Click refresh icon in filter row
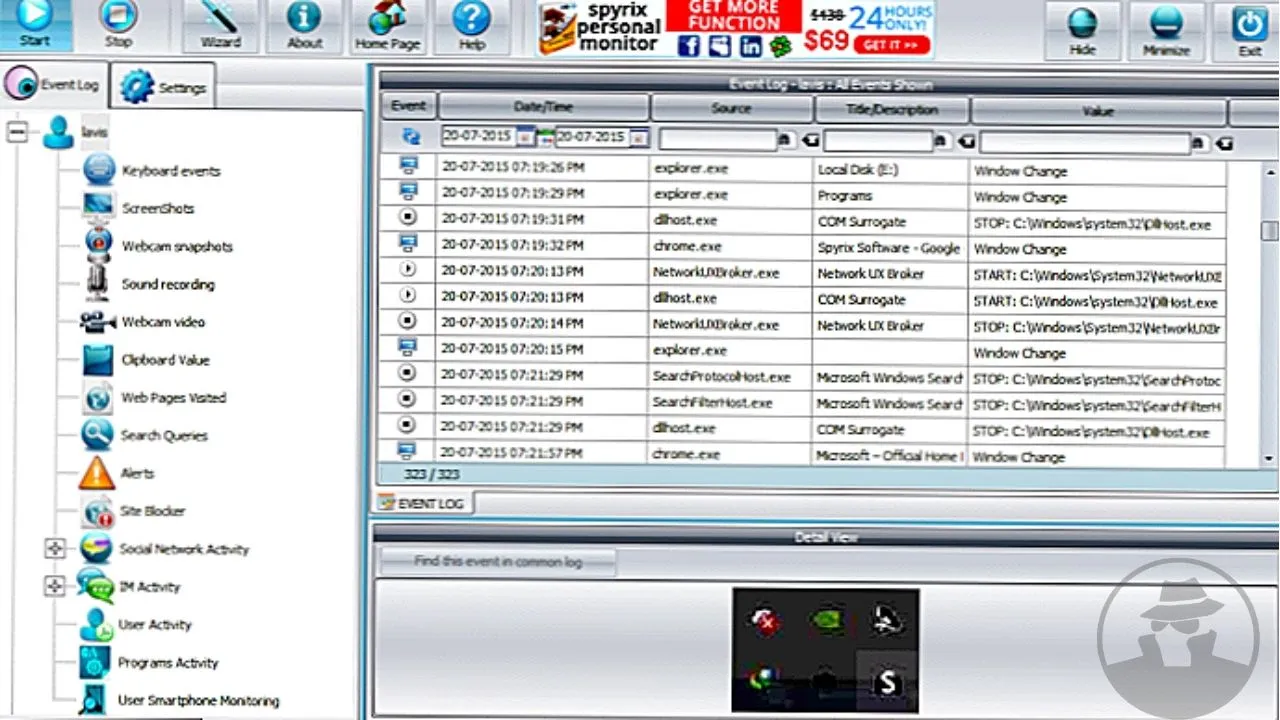Image resolution: width=1280 pixels, height=720 pixels. [x=410, y=138]
